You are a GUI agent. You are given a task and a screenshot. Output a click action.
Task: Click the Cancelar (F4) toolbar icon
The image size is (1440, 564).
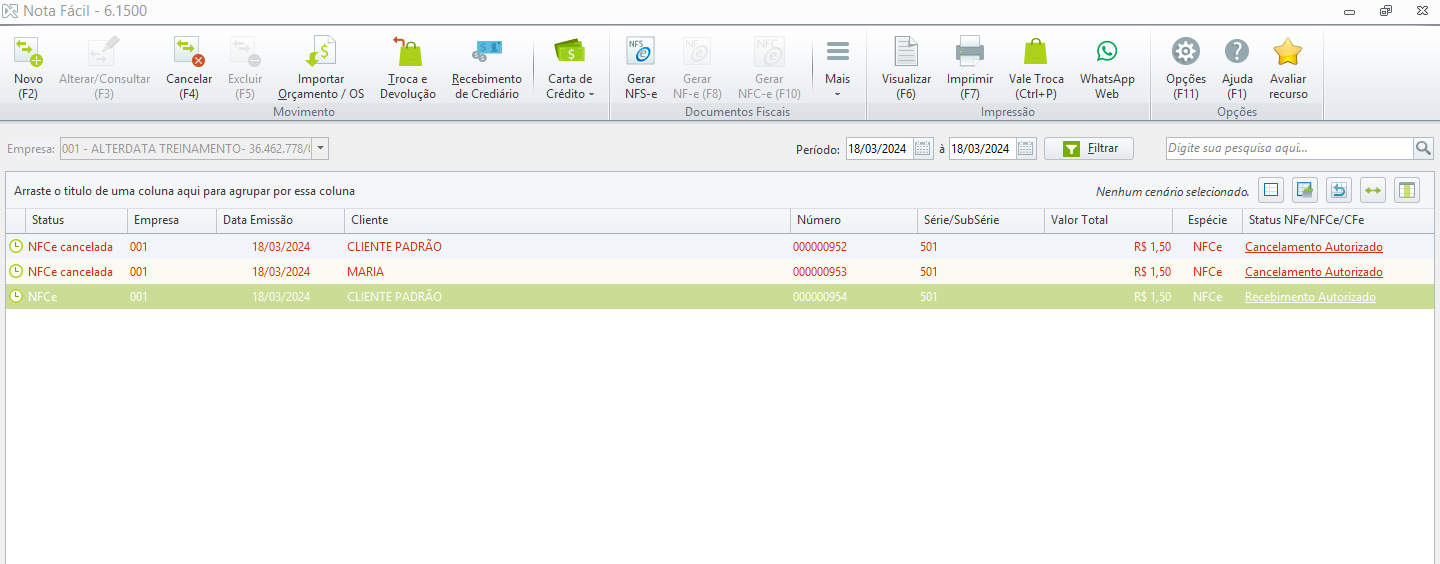coord(189,68)
